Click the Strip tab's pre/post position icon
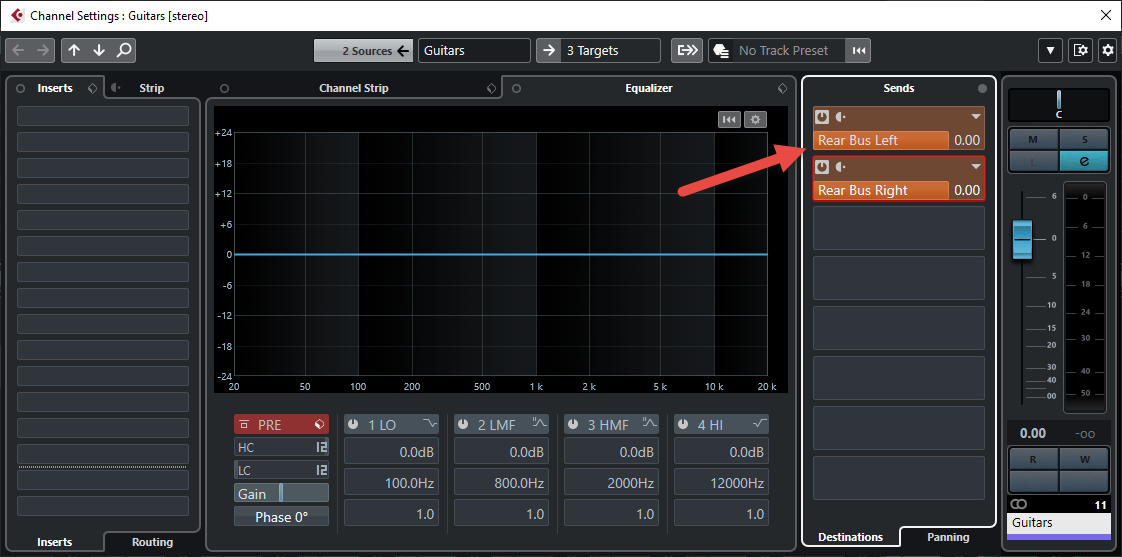 [116, 88]
